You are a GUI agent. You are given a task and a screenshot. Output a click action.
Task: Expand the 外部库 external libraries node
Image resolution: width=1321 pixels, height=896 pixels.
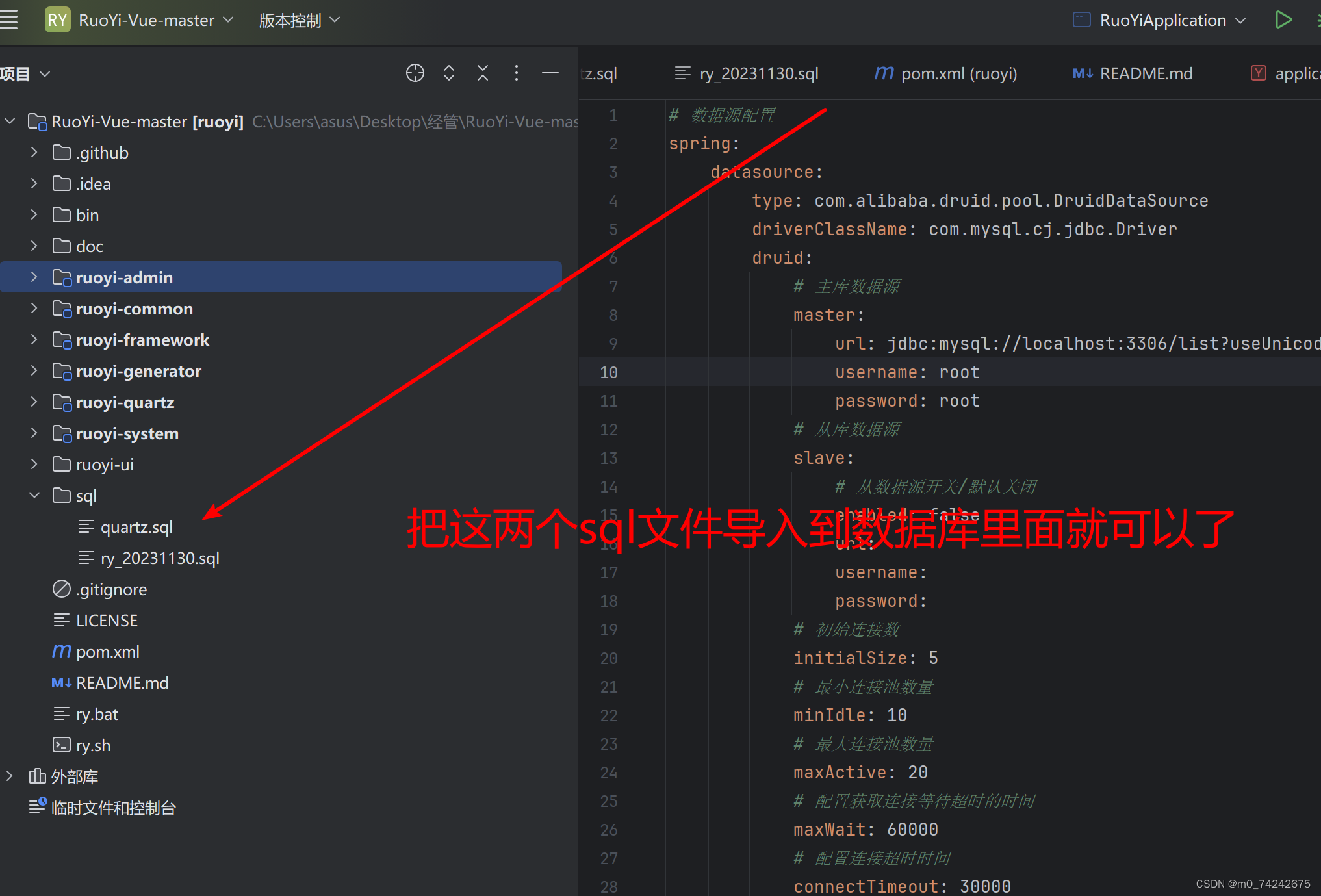(10, 776)
